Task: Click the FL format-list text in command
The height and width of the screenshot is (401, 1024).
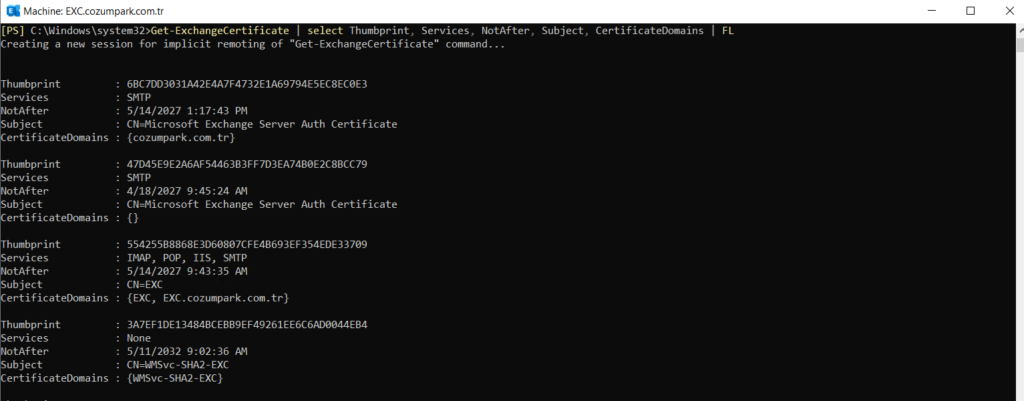Action: click(x=728, y=31)
